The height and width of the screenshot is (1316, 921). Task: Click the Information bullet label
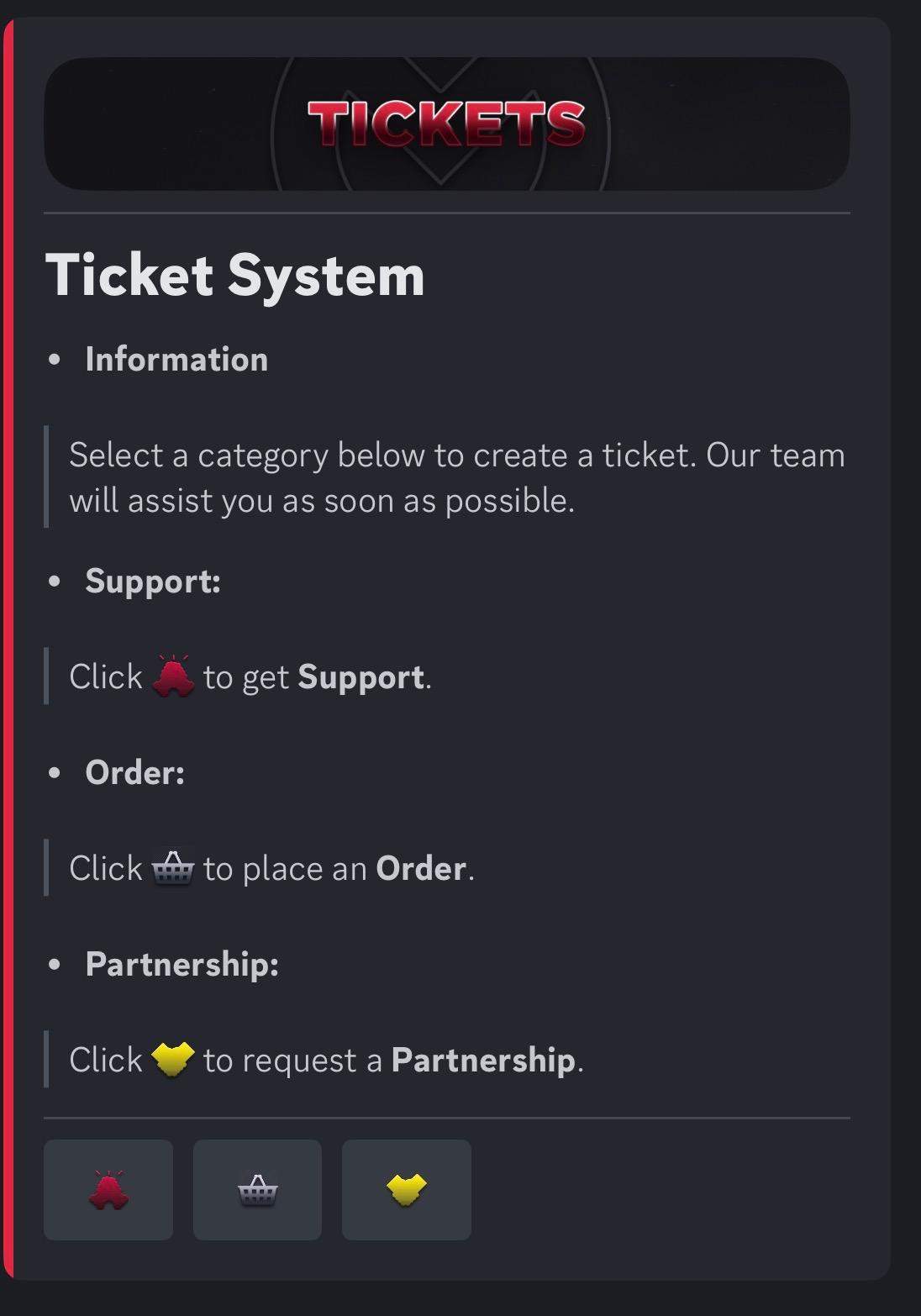point(176,359)
